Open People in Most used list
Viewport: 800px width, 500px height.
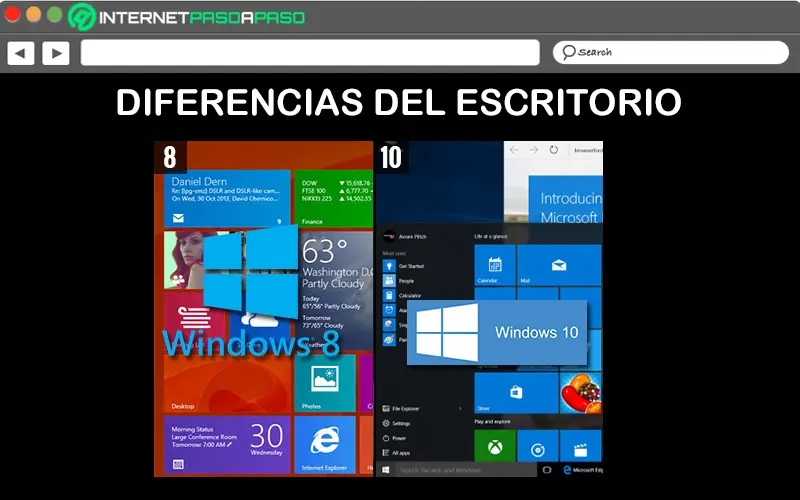point(399,281)
